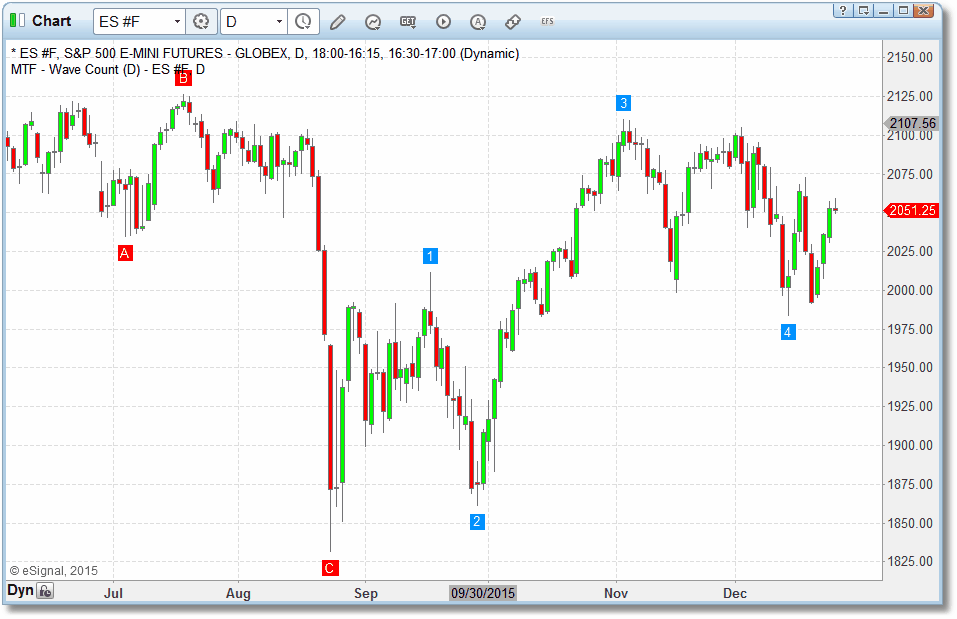Click the Nov time axis label
Viewport: 957px width, 619px height.
coord(616,593)
